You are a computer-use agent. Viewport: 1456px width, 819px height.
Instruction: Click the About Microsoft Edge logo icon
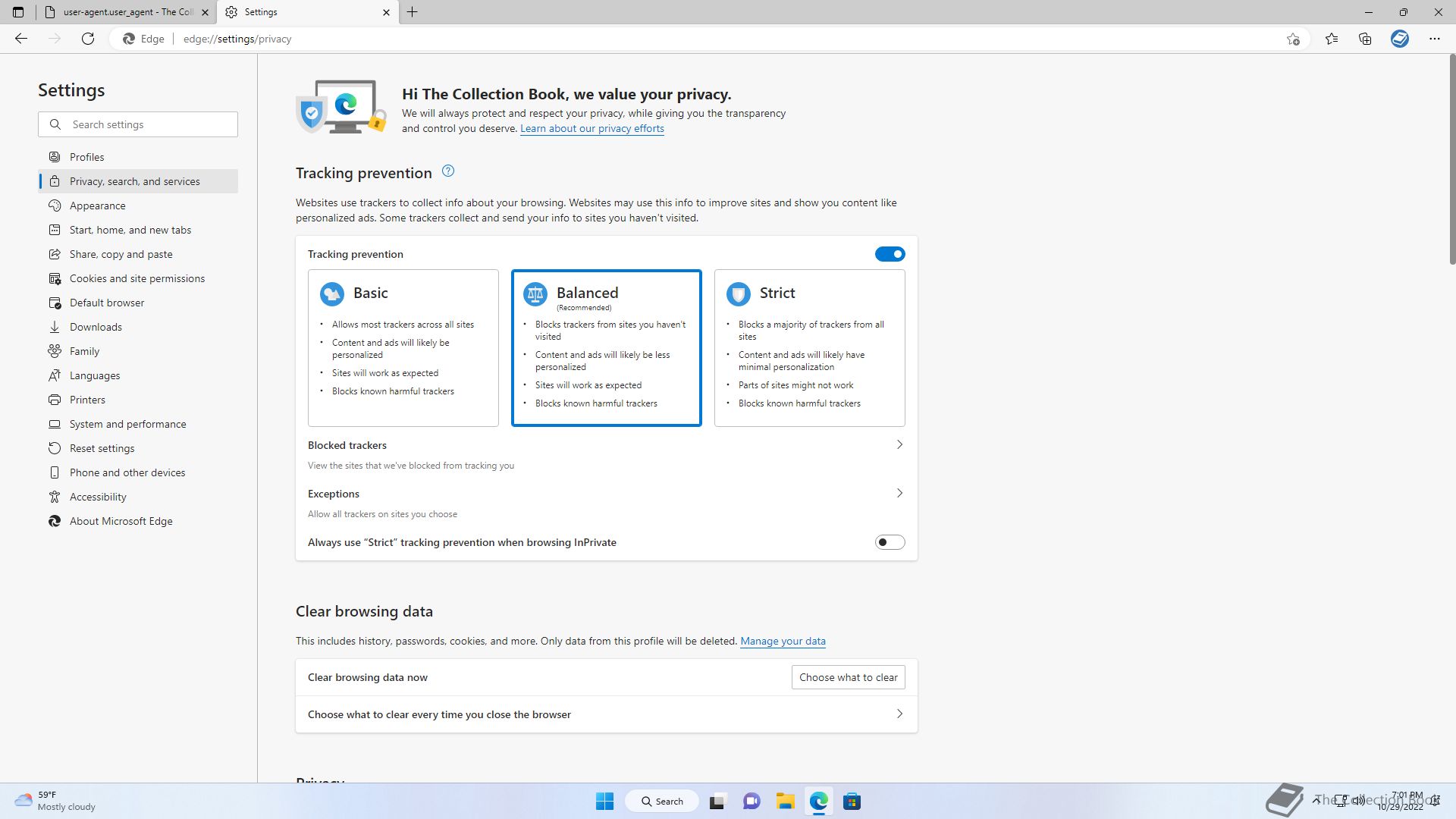pyautogui.click(x=55, y=521)
